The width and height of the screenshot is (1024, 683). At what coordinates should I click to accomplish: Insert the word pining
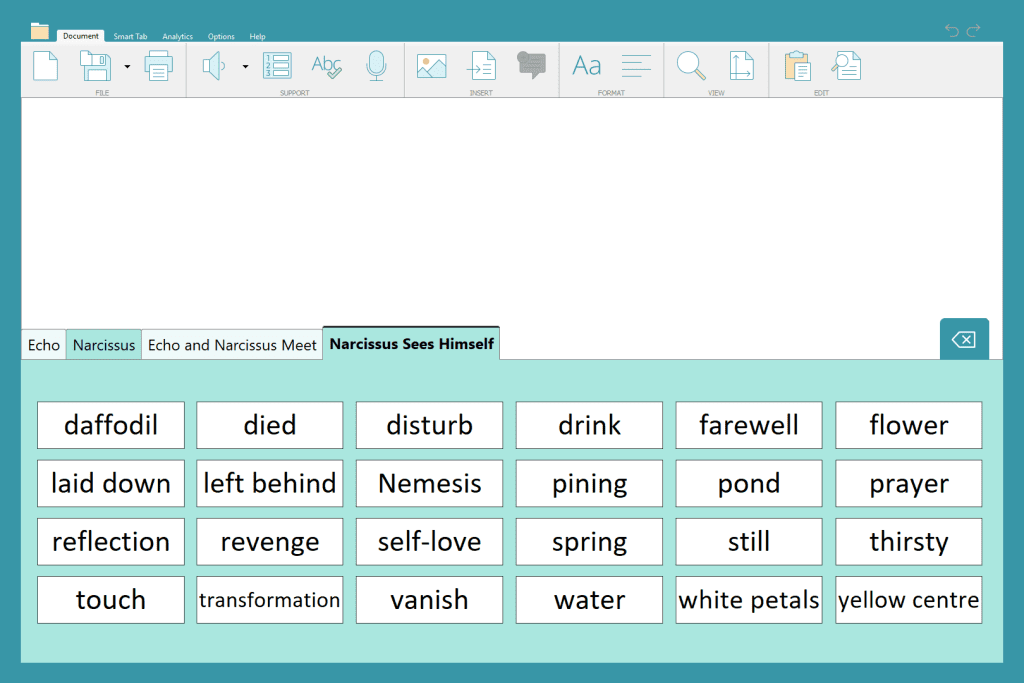[x=589, y=483]
